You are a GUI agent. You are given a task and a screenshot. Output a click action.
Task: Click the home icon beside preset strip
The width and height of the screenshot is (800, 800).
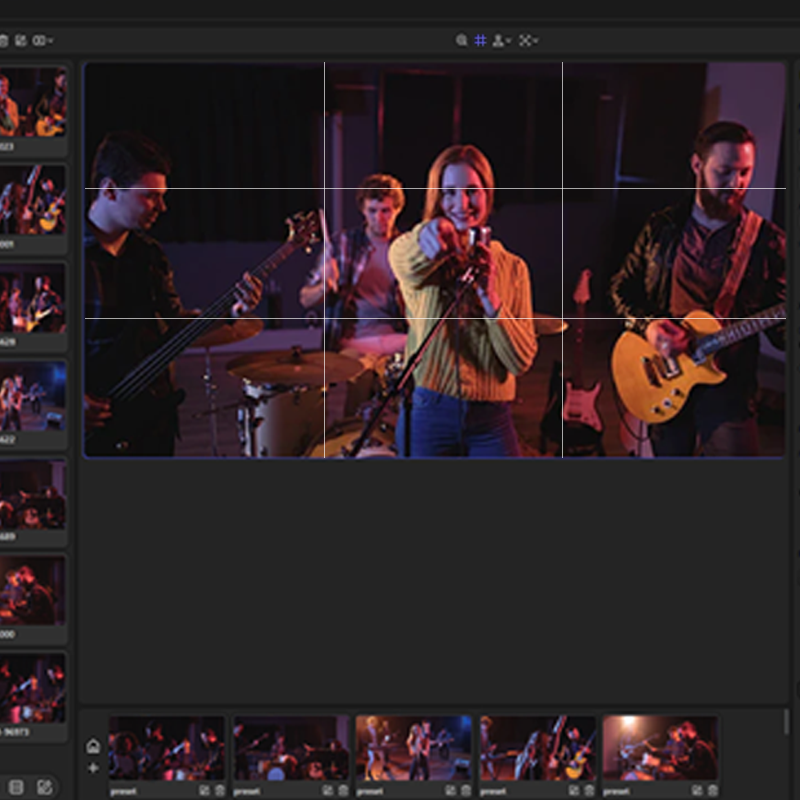point(93,746)
